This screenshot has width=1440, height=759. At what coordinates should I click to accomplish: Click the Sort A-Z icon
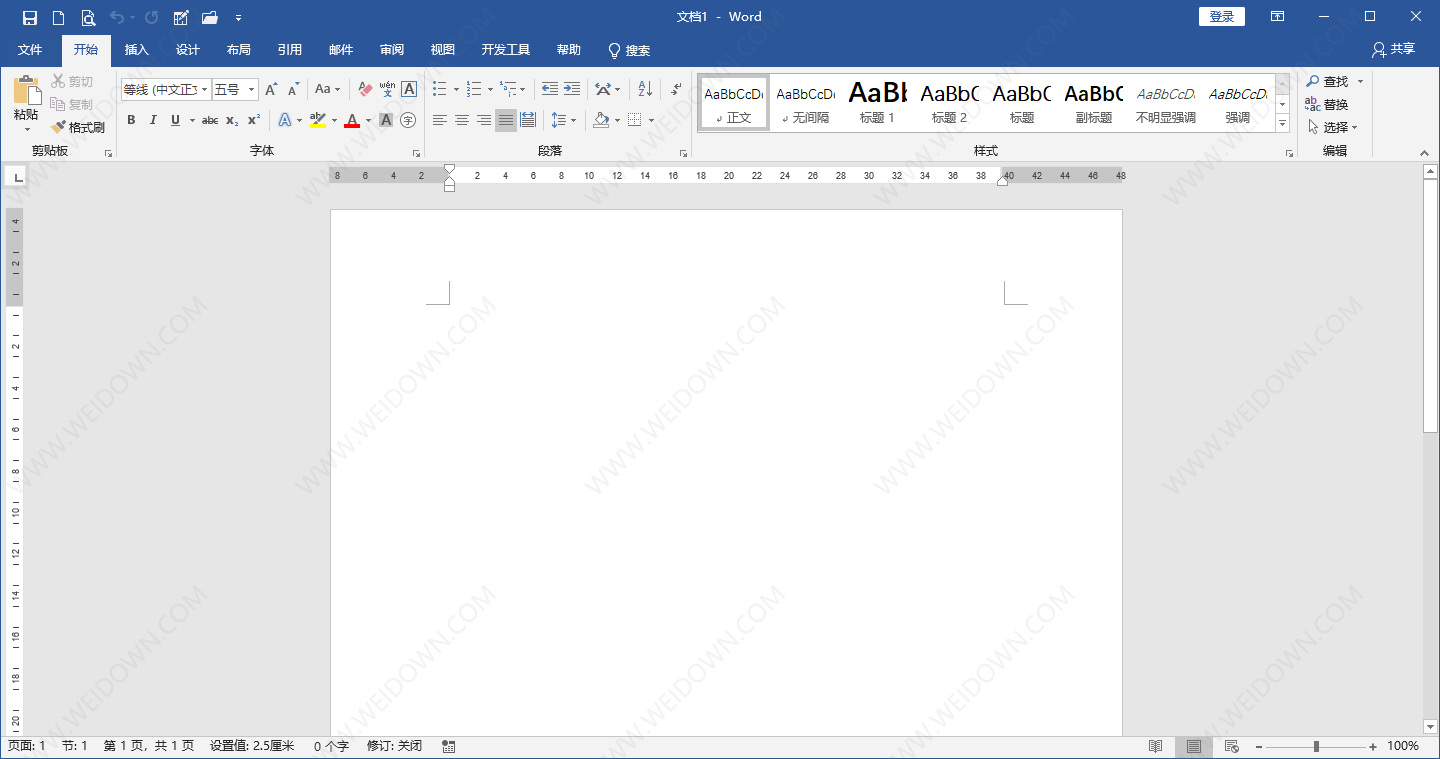645,90
